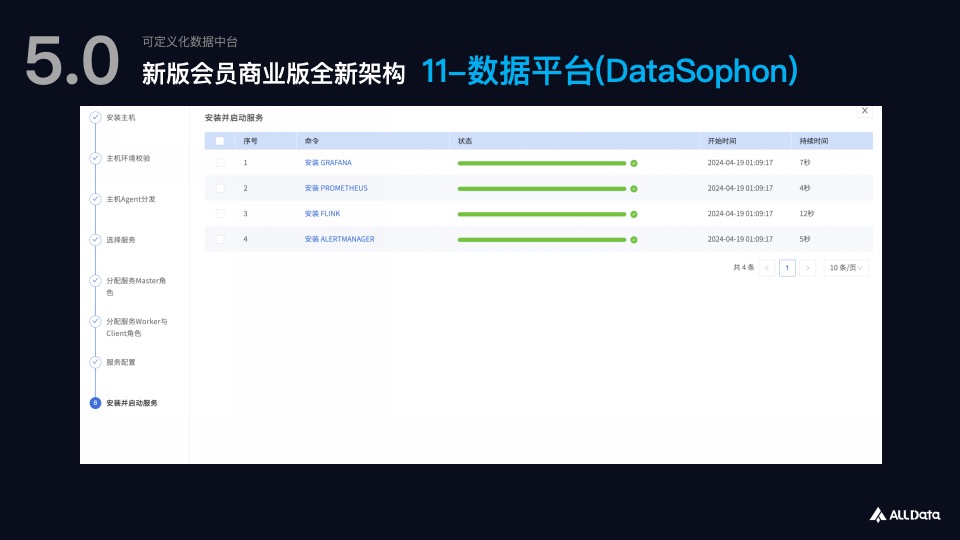The image size is (960, 540).
Task: Click the ALERTMANAGER install progress bar
Action: [542, 240]
